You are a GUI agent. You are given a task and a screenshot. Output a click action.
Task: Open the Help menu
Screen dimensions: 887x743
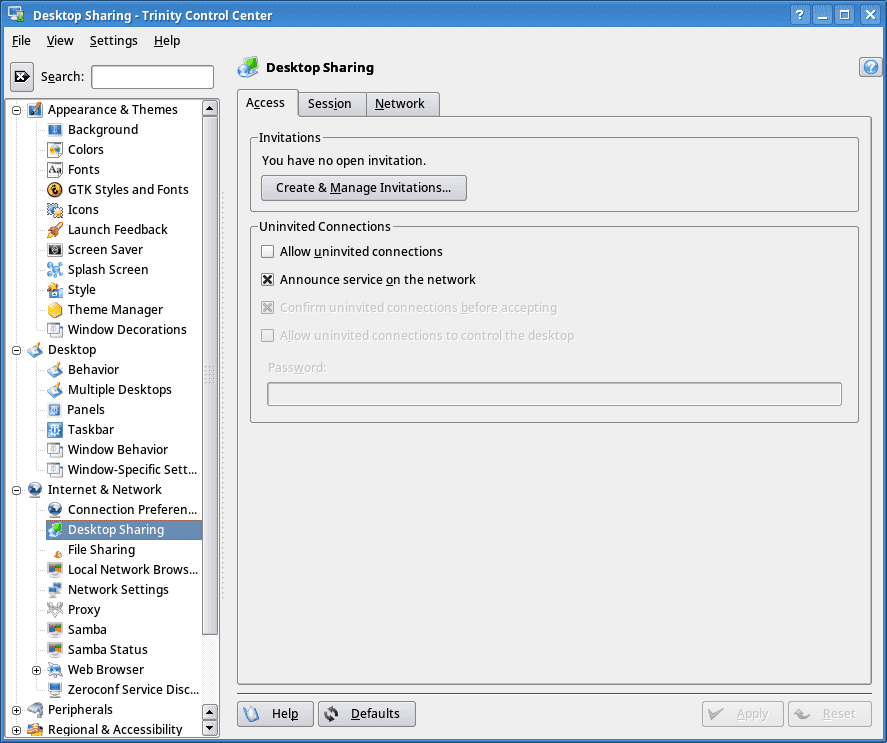pos(167,41)
